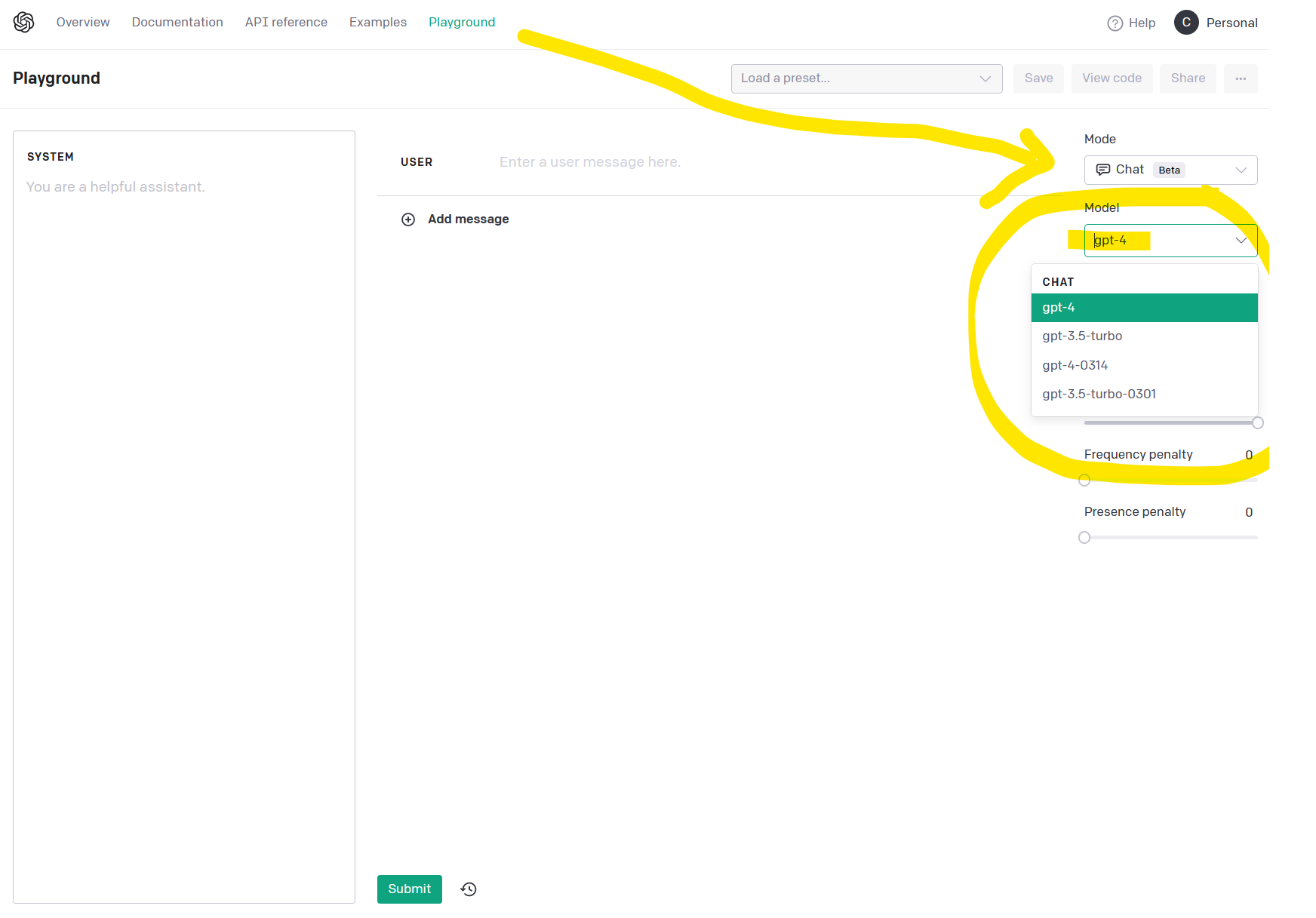Image resolution: width=1316 pixels, height=918 pixels.
Task: Click the Submit button
Action: [409, 889]
